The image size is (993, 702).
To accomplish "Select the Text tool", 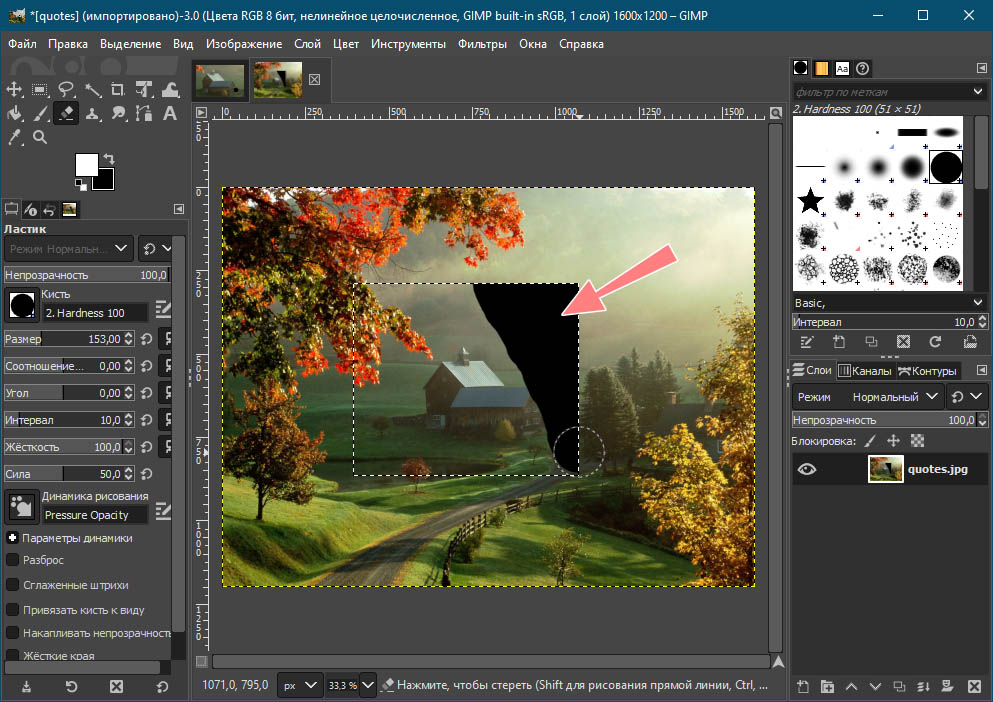I will point(170,113).
